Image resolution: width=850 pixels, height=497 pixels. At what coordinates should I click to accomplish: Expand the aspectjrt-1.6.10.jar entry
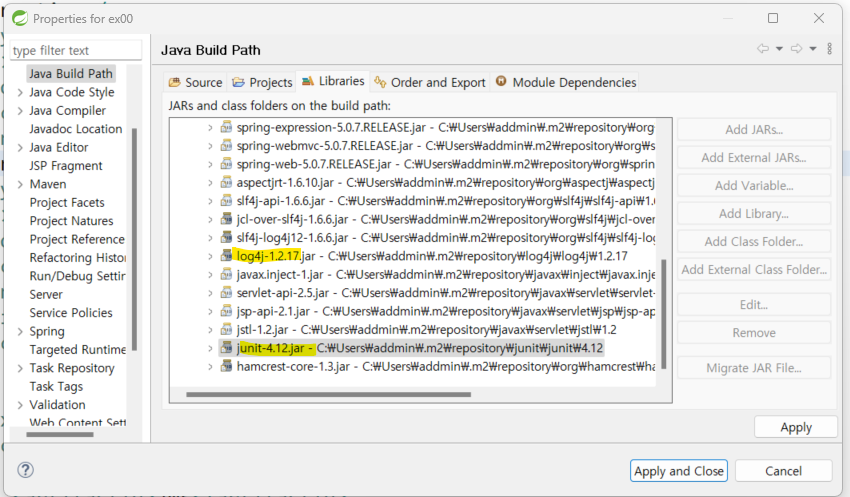210,183
